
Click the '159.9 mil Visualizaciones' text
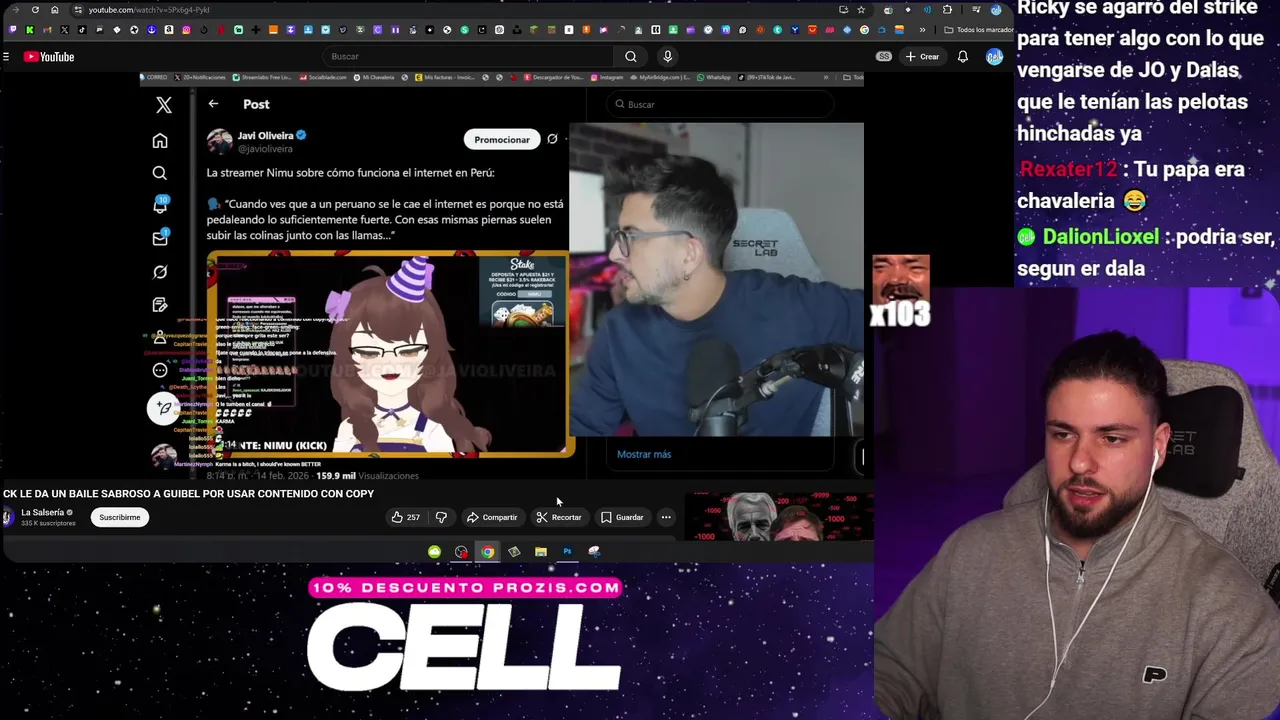[x=367, y=476]
